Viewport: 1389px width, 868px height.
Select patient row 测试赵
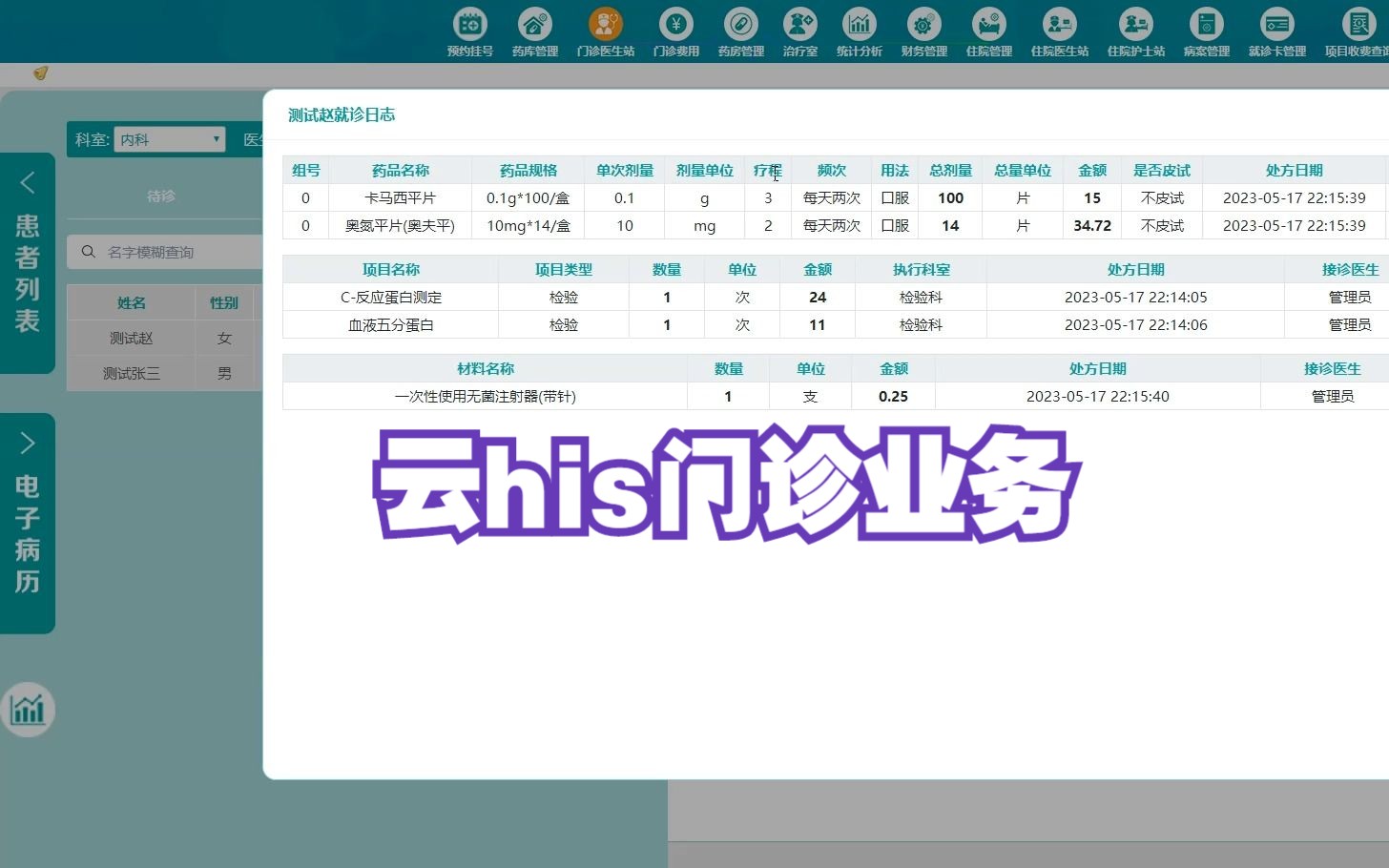pos(164,338)
